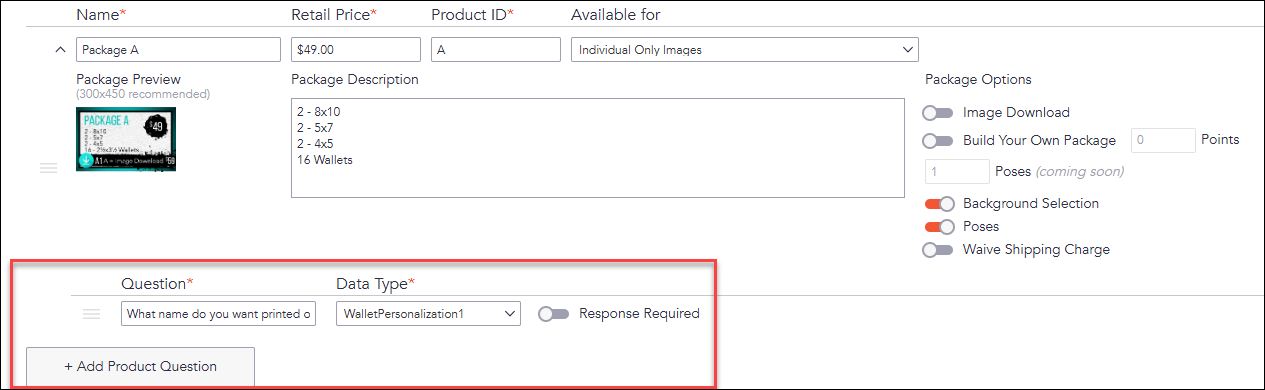Viewport: 1265px width, 390px height.
Task: Click the Points number field
Action: coord(1163,140)
